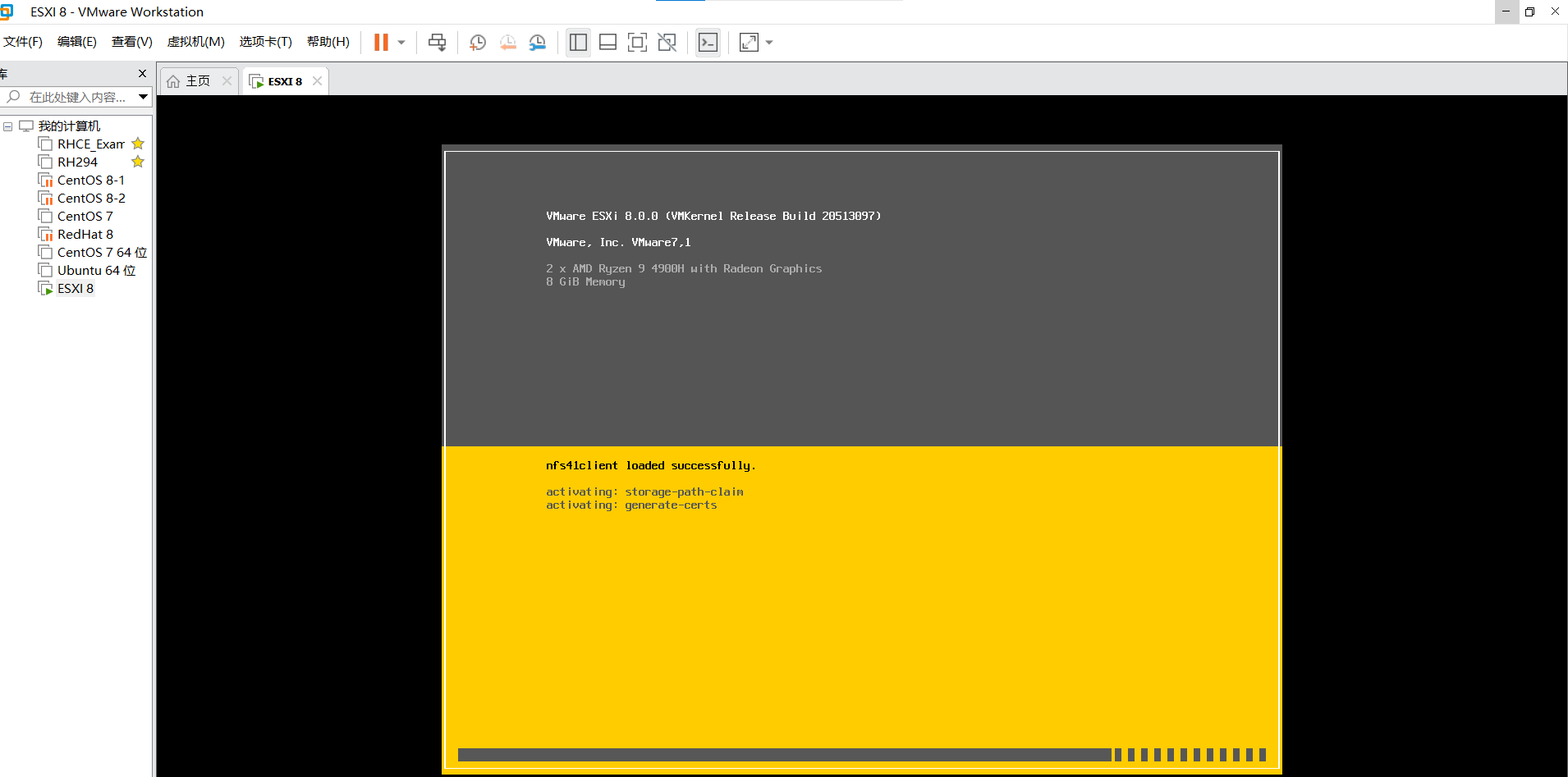
Task: Close the VMware Workstation window
Action: tap(1555, 11)
